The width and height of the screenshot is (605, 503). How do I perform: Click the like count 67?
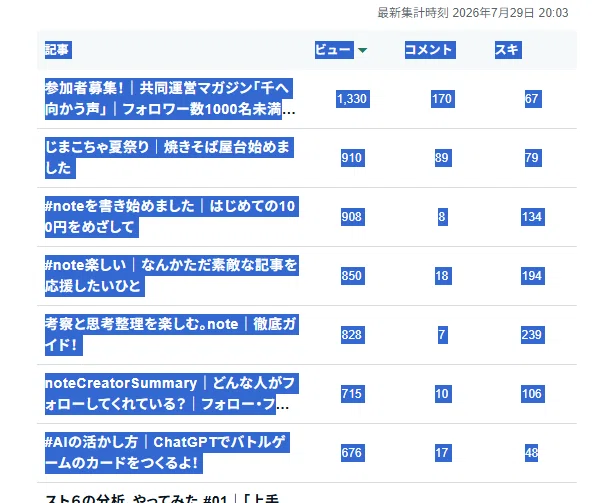click(533, 99)
